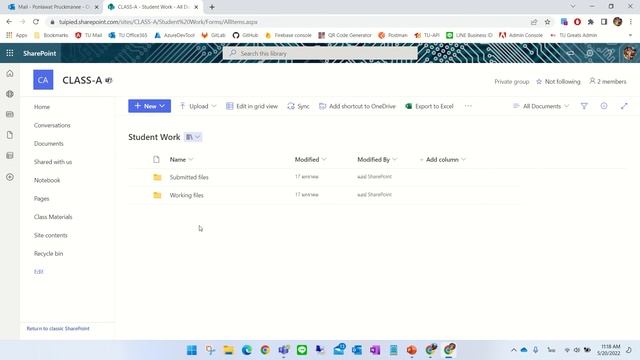Open the Submitted files folder name
The height and width of the screenshot is (360, 640).
pos(189,177)
